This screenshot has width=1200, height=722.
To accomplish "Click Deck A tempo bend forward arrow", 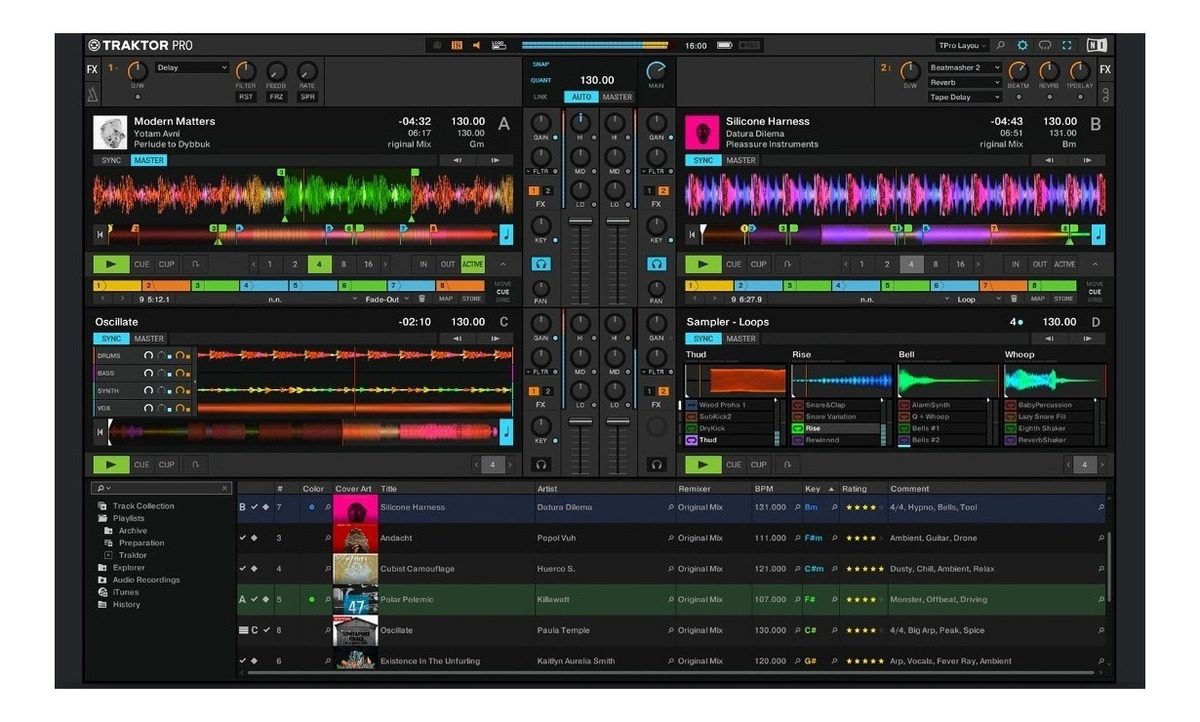I will tap(495, 160).
